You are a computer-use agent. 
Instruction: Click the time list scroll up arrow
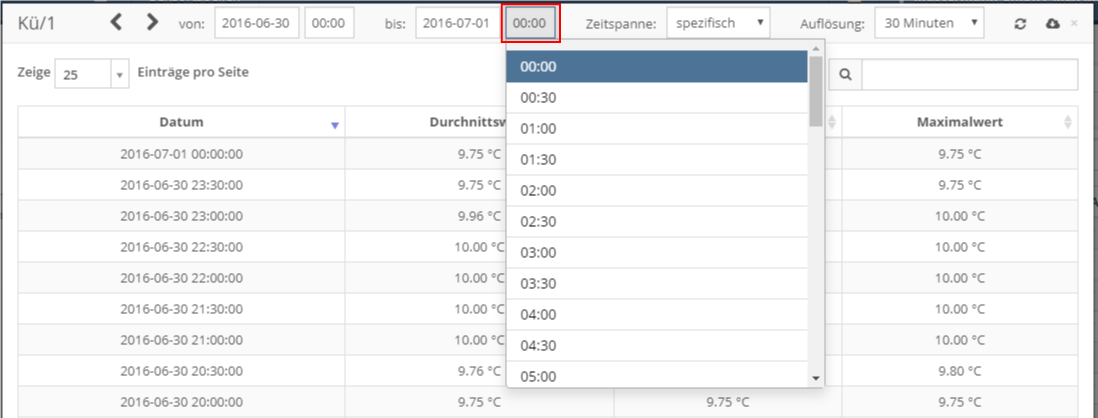[815, 48]
